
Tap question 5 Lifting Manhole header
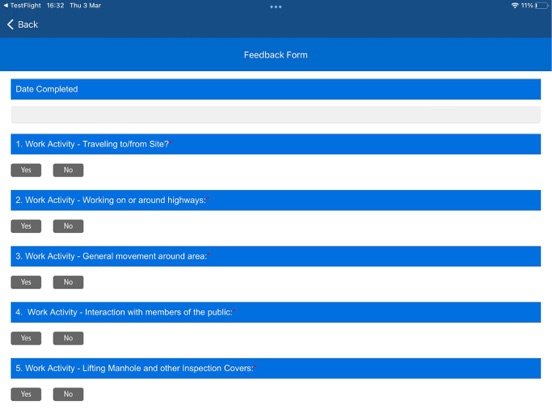pos(276,368)
